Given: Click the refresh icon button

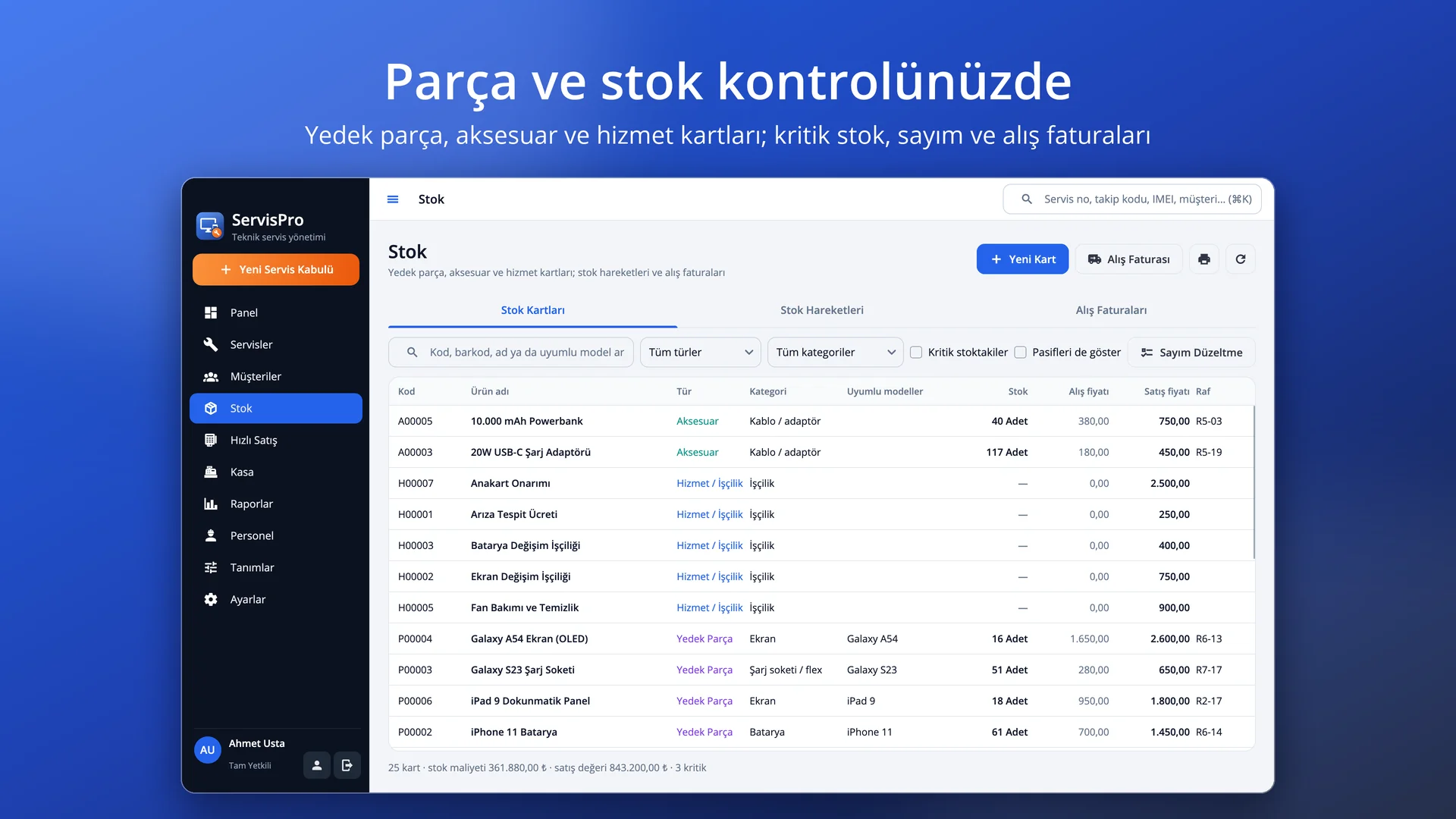Looking at the screenshot, I should click(x=1241, y=259).
